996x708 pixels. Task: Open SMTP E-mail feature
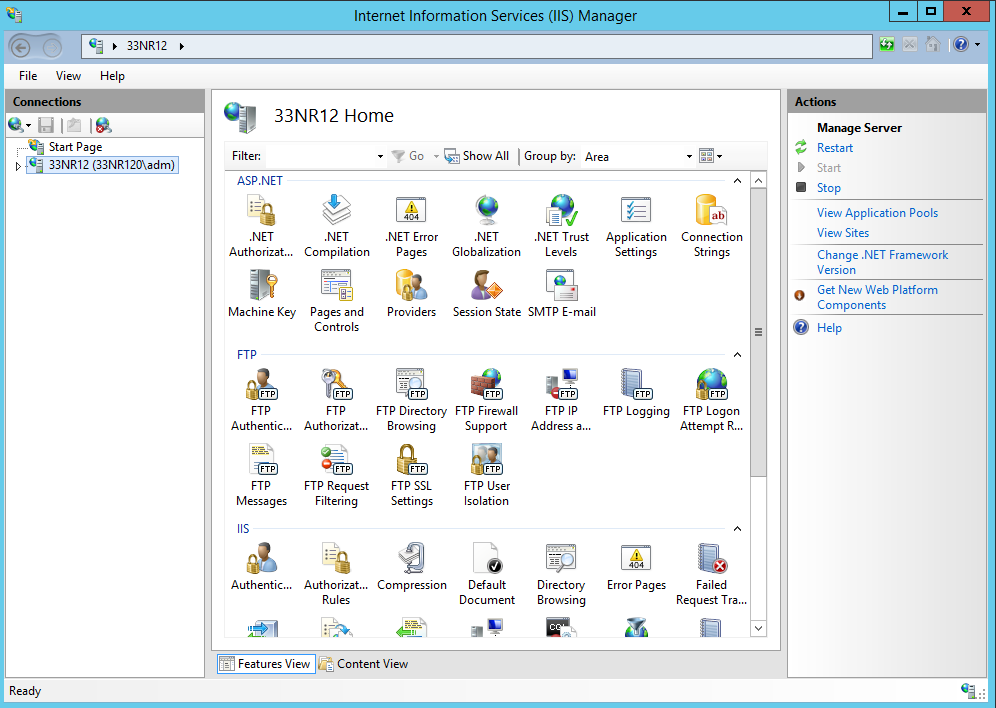(x=562, y=293)
